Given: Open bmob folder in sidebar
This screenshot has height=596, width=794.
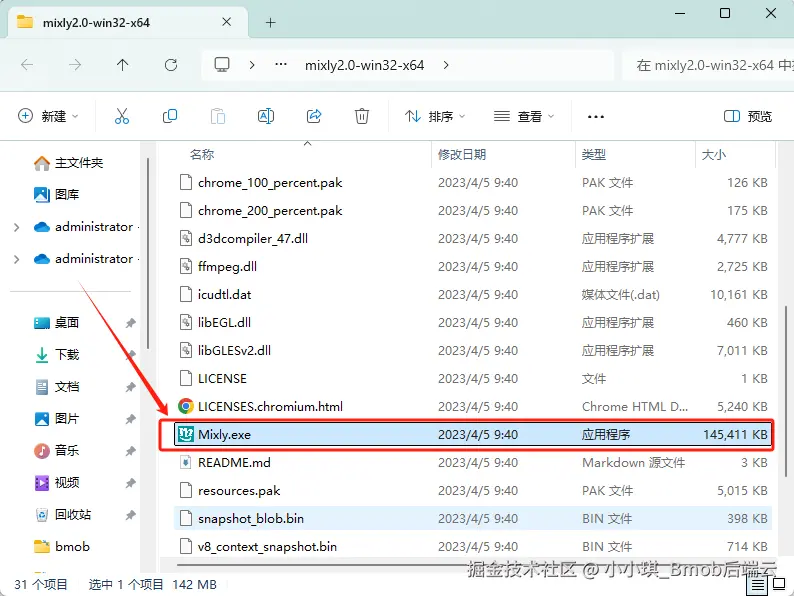Looking at the screenshot, I should click(61, 546).
